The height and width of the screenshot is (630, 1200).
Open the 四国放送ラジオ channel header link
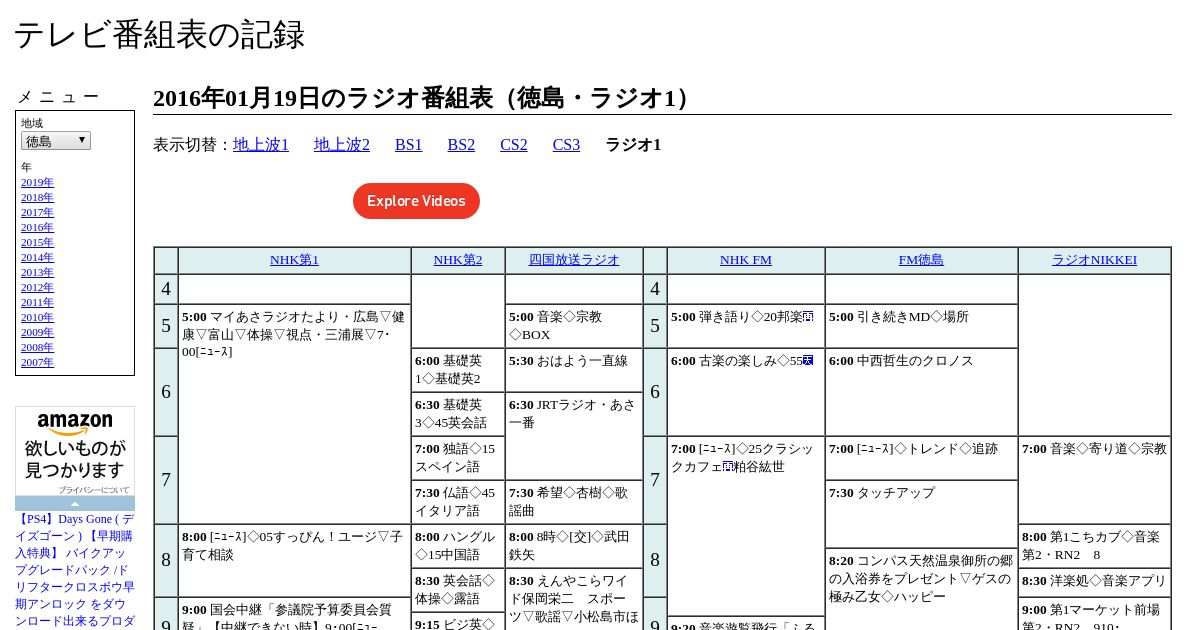pyautogui.click(x=574, y=260)
